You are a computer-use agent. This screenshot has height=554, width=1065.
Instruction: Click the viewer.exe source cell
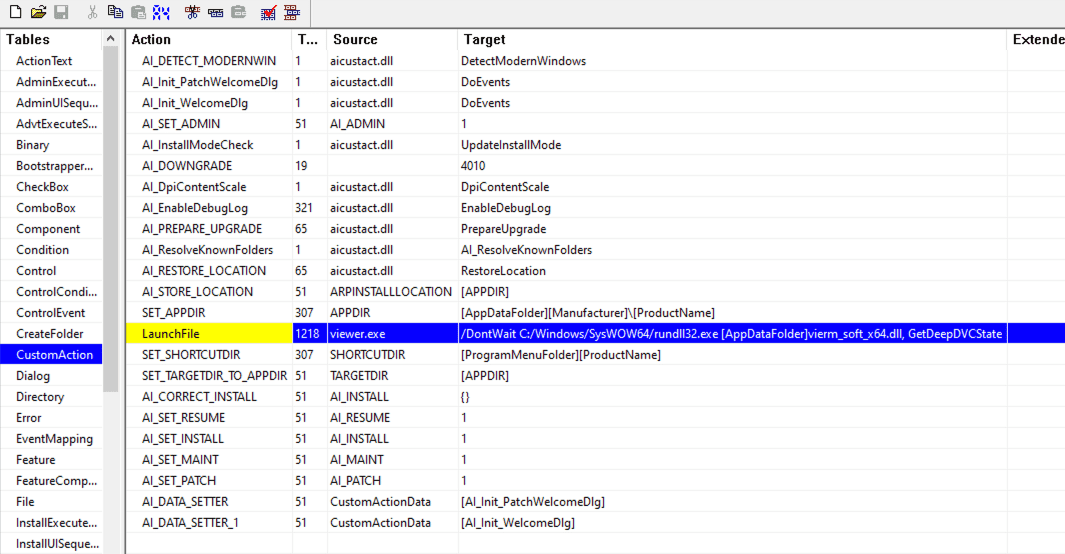click(x=359, y=334)
